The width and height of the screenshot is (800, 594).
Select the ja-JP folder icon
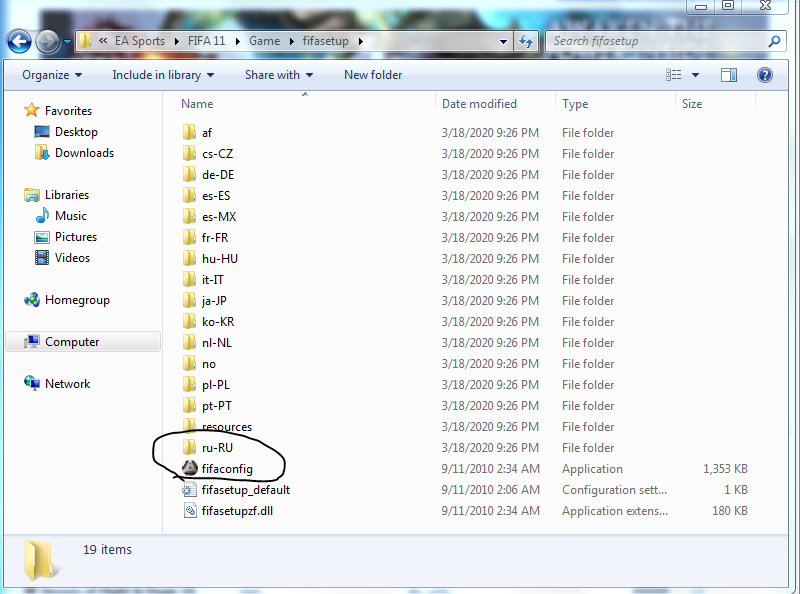tap(189, 300)
